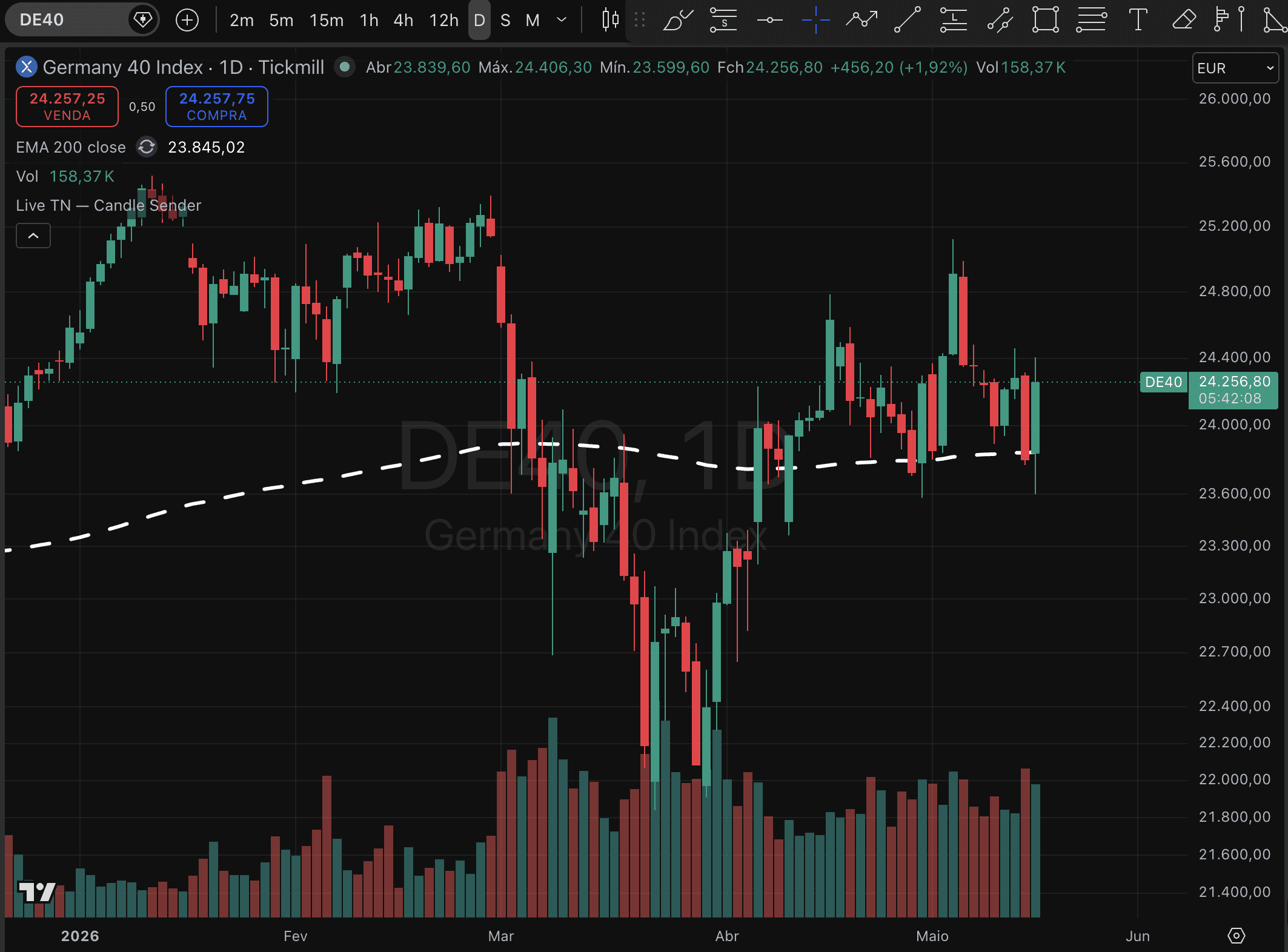This screenshot has width=1288, height=952.
Task: Select the weekly S timeframe
Action: 505,21
